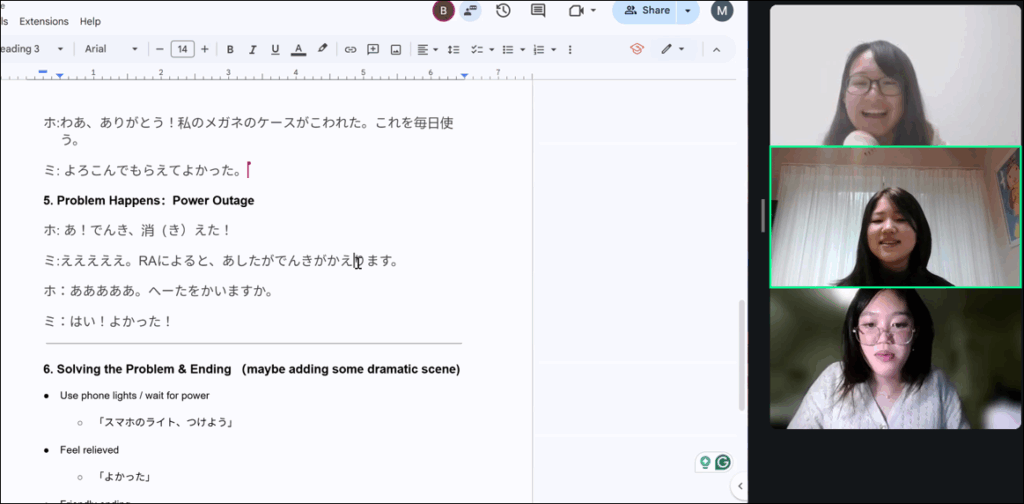Open version history clock icon
The width and height of the screenshot is (1024, 504).
pos(503,11)
